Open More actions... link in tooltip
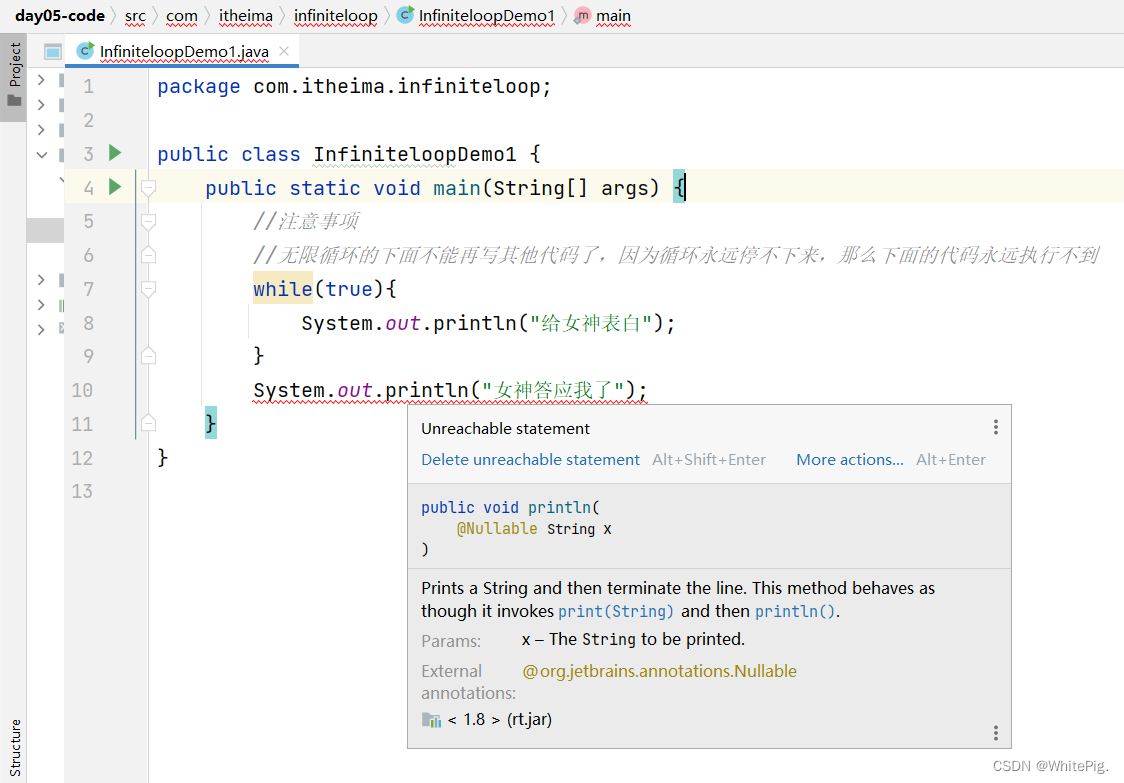Screen dimensions: 1124x783 [x=849, y=460]
